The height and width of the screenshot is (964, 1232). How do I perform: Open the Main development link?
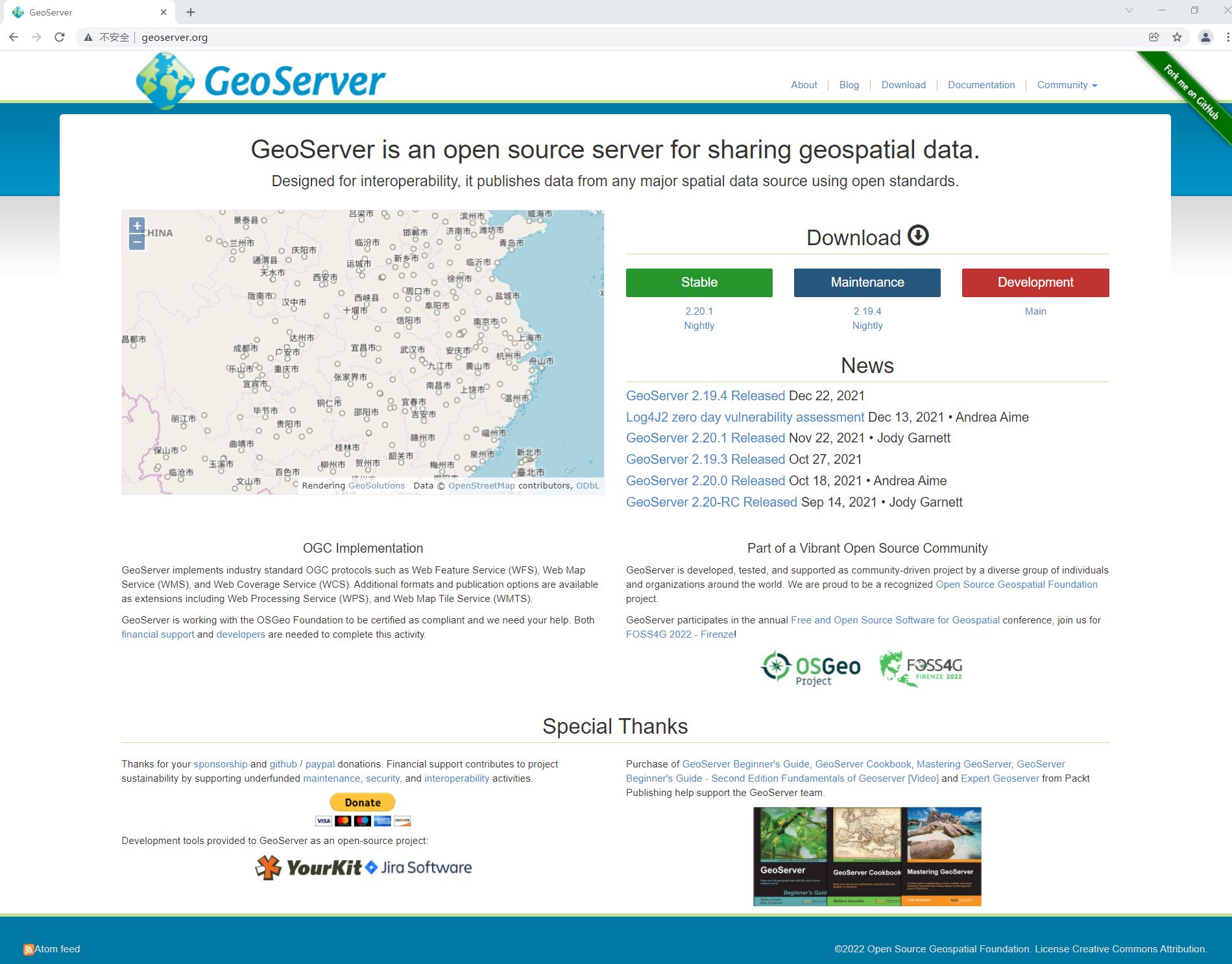[x=1035, y=311]
